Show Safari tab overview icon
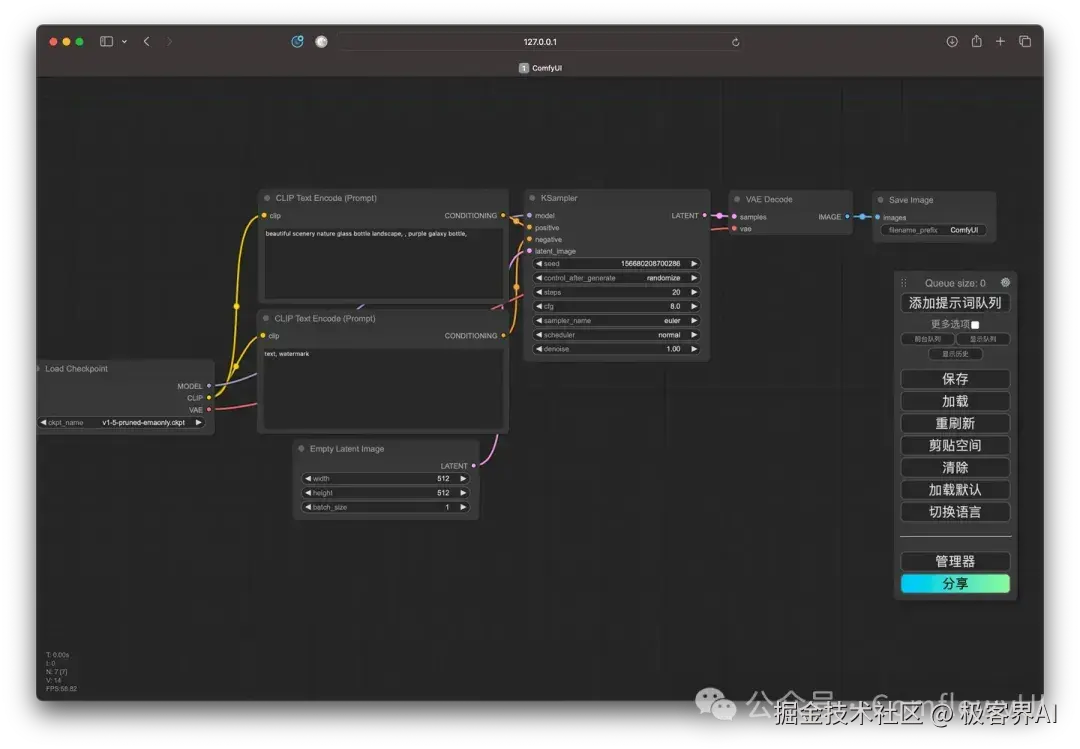Viewport: 1080px width, 749px height. 1025,41
